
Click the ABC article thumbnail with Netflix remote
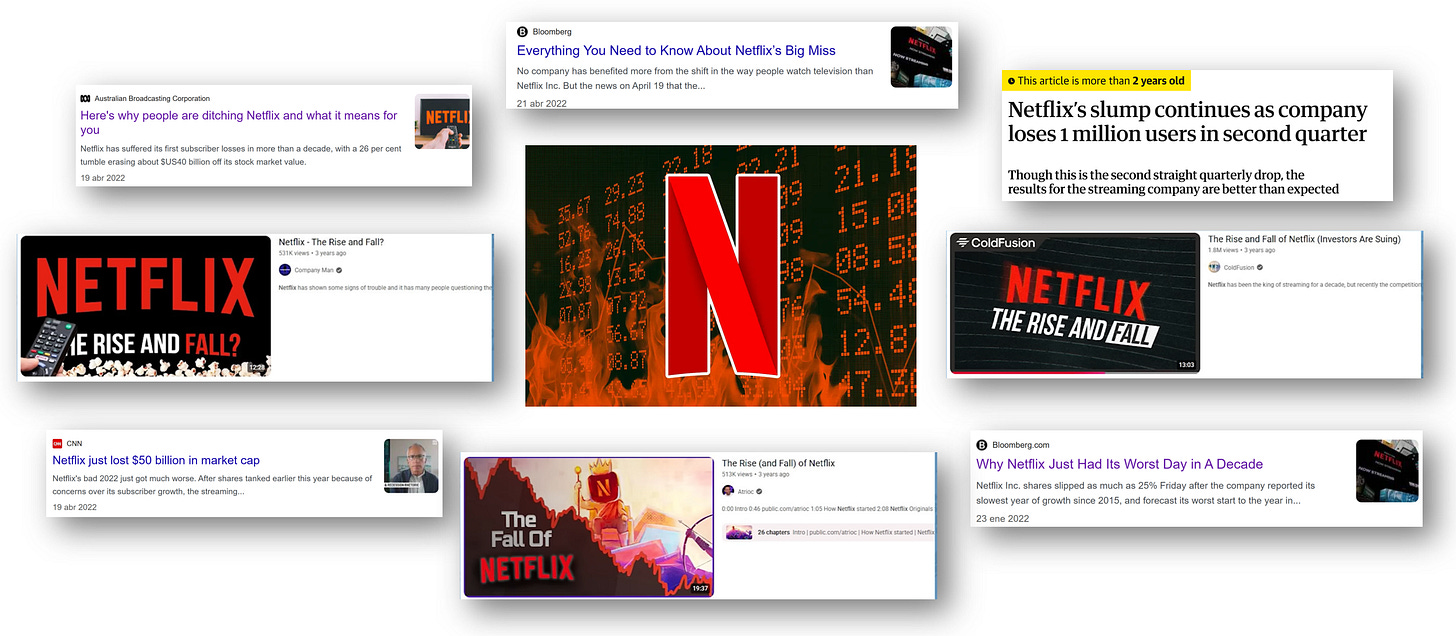coord(442,122)
